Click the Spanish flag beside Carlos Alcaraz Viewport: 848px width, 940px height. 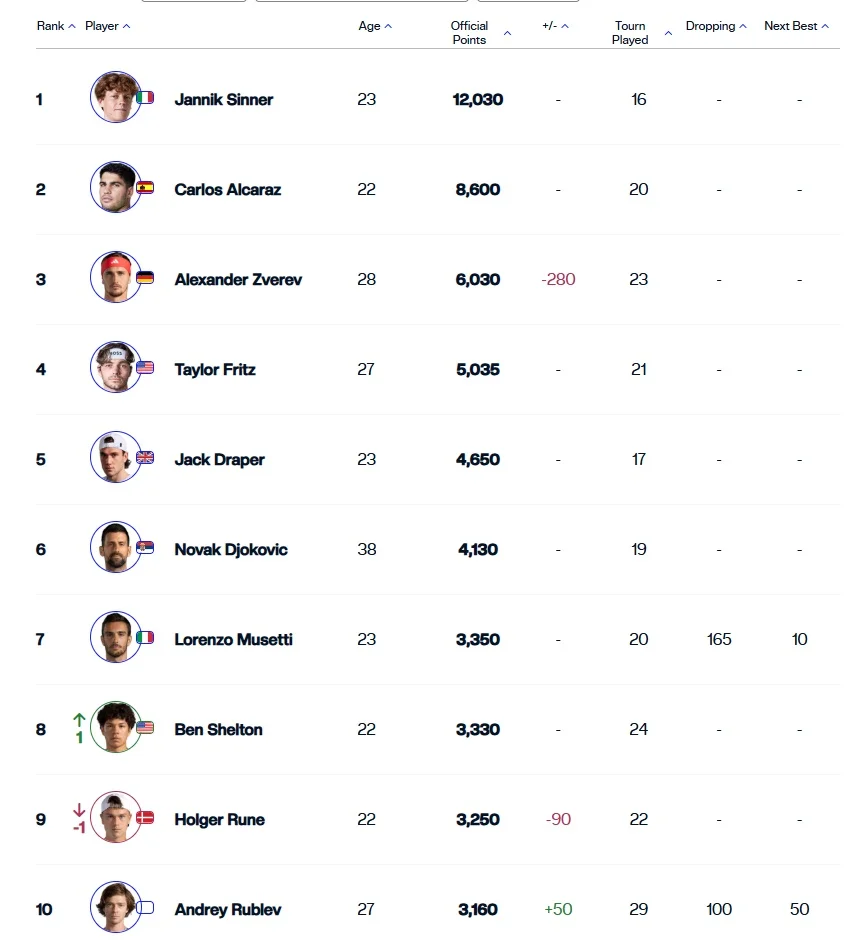145,187
